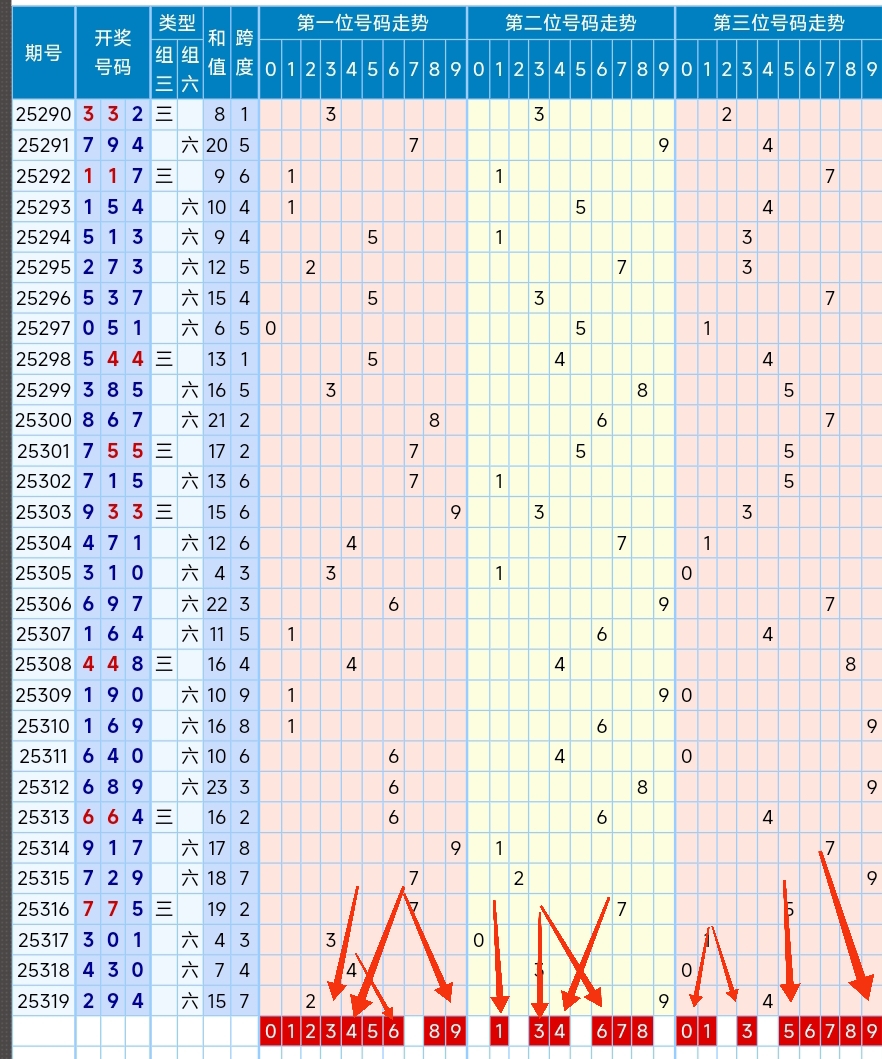Click issue number 25295

point(43,267)
